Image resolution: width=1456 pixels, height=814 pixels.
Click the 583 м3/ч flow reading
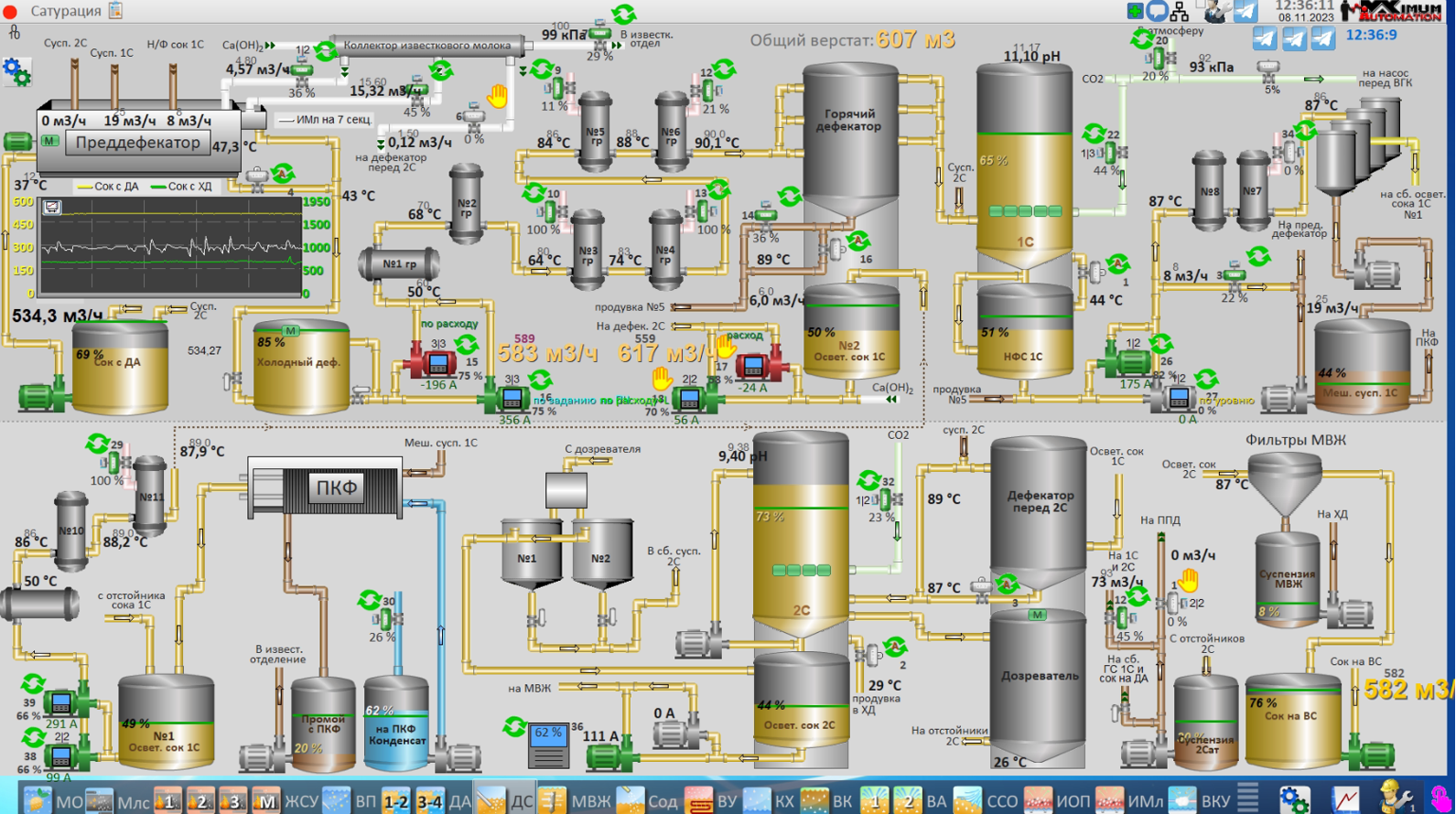click(547, 354)
